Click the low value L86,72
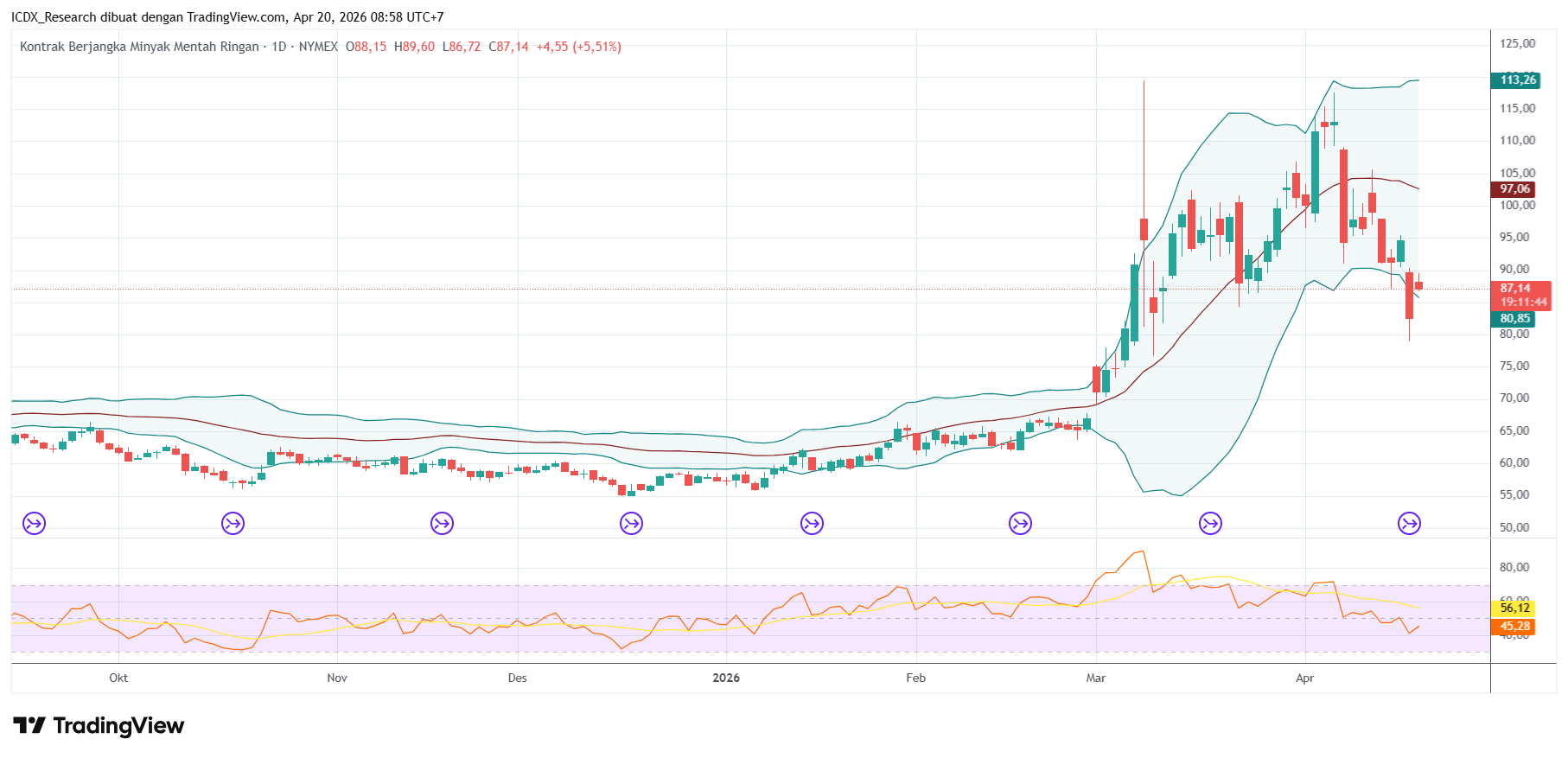Image resolution: width=1568 pixels, height=758 pixels. tap(462, 47)
